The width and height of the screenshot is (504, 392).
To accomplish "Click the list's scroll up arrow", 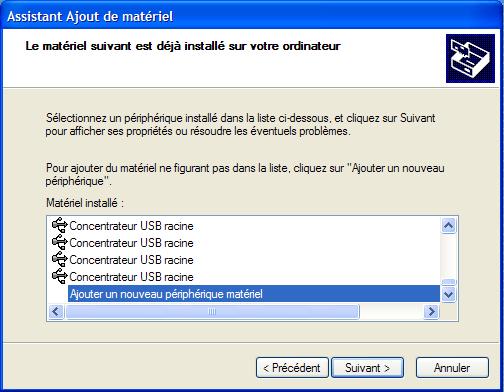I will [449, 226].
